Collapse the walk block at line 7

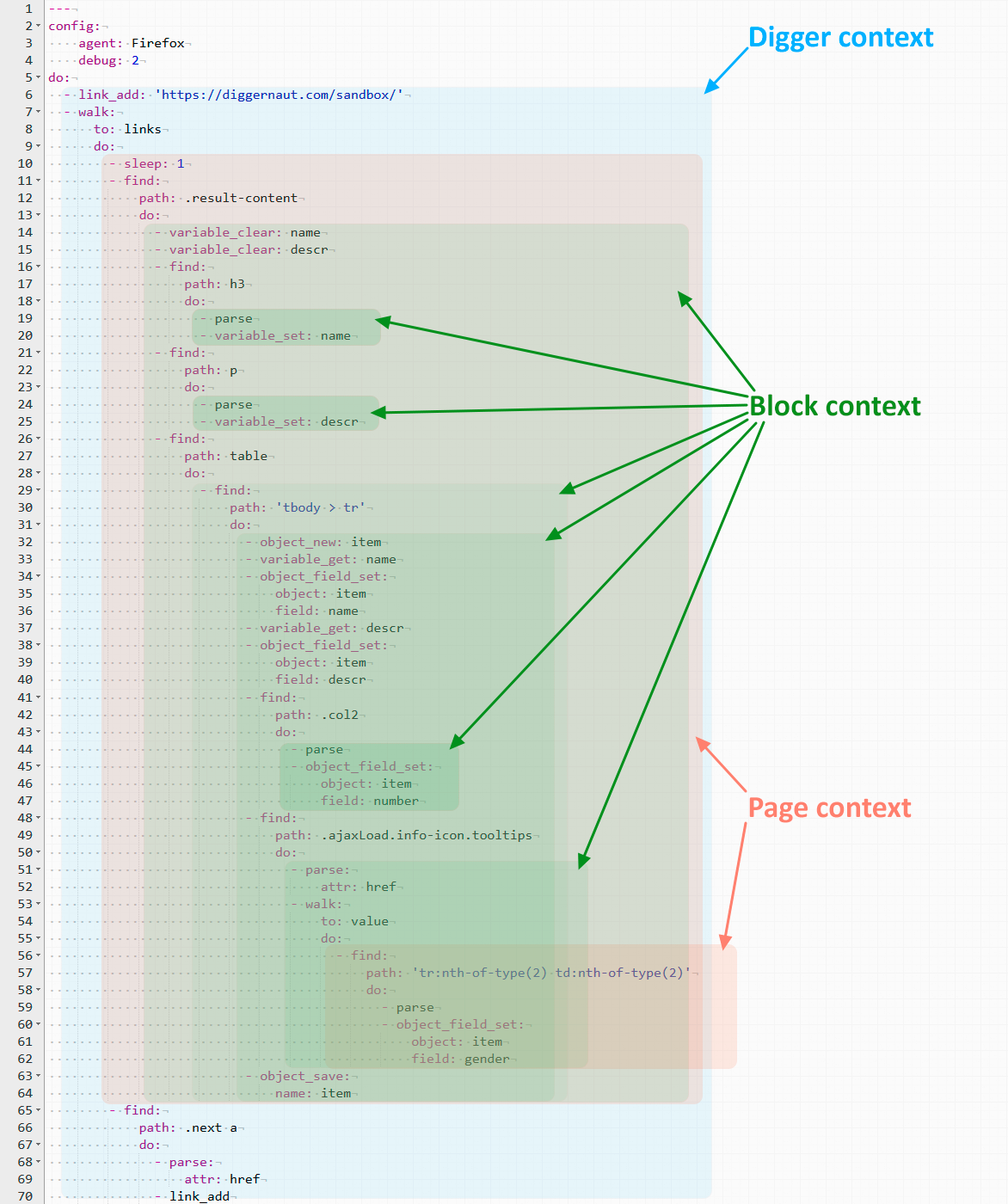click(x=39, y=112)
